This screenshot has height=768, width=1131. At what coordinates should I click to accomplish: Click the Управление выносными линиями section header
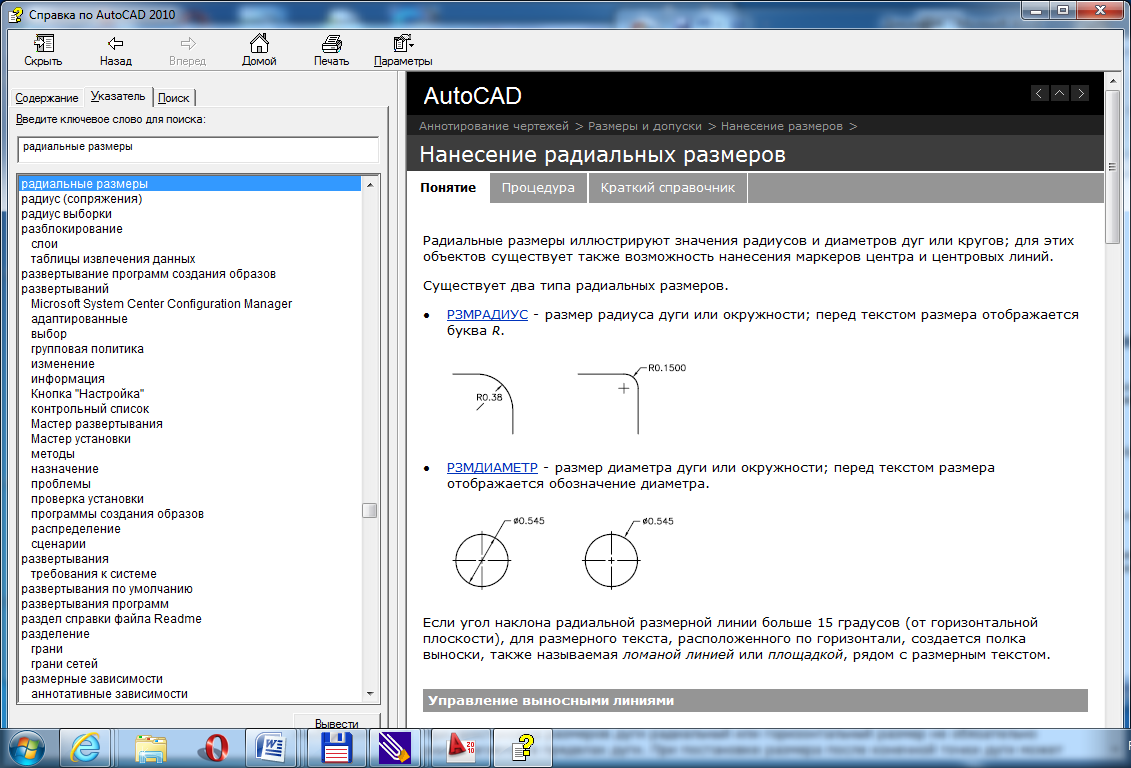tap(755, 700)
